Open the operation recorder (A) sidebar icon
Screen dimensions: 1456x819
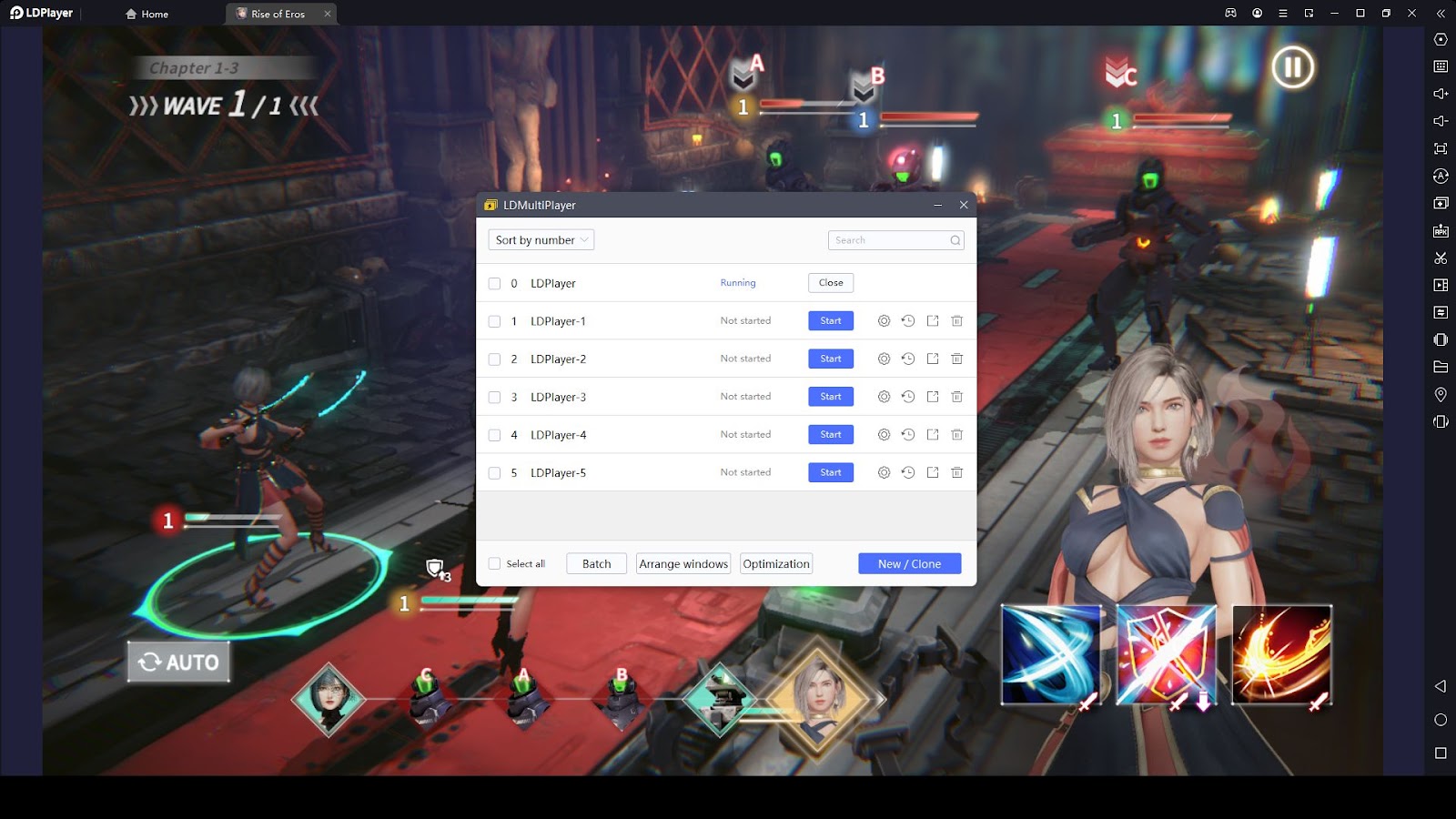(1441, 176)
